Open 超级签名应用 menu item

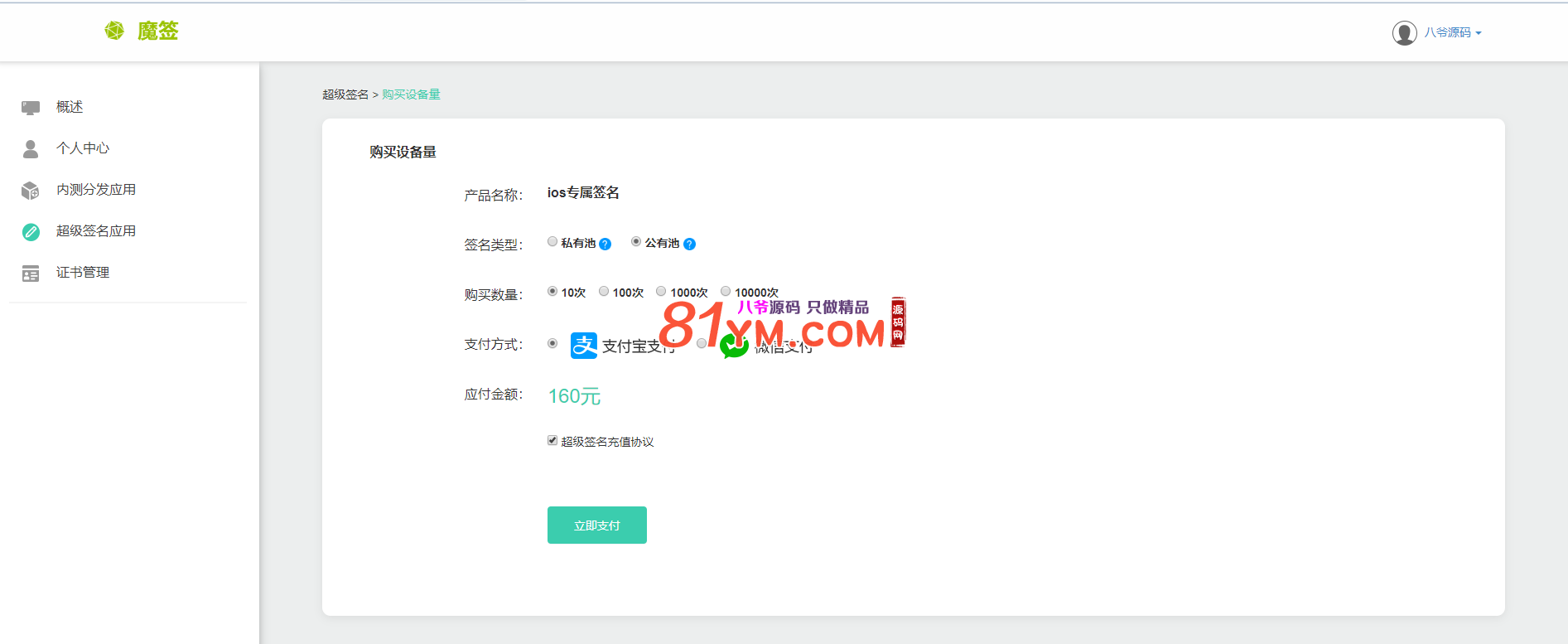(x=96, y=231)
